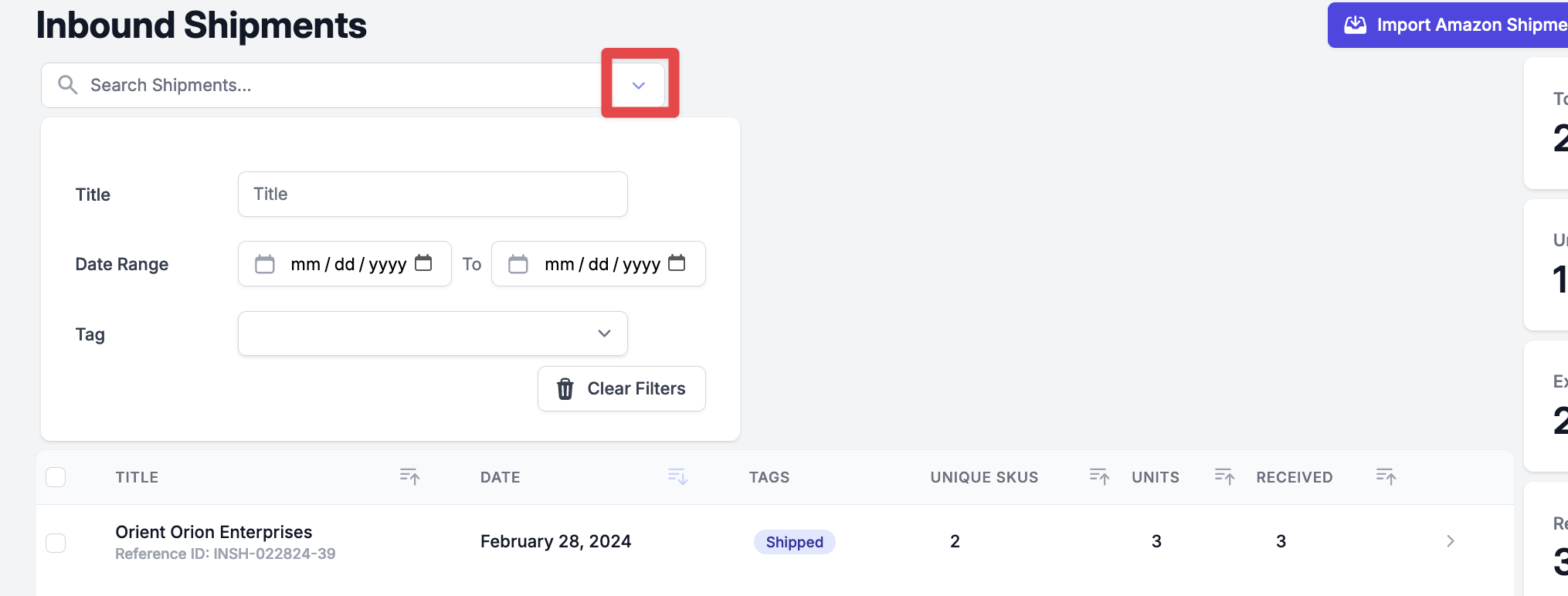The height and width of the screenshot is (596, 1568).
Task: Sort shipments by Title column icon
Action: click(x=409, y=476)
